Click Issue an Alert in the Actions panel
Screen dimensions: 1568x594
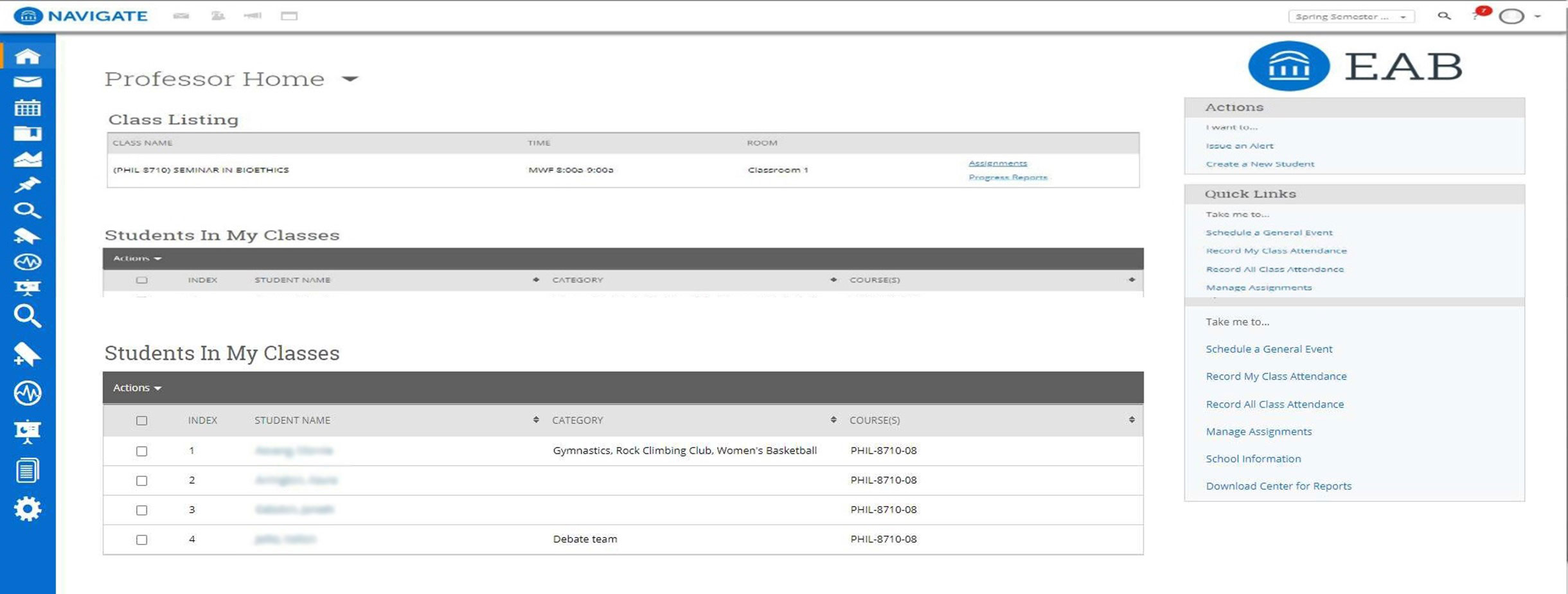[1239, 146]
